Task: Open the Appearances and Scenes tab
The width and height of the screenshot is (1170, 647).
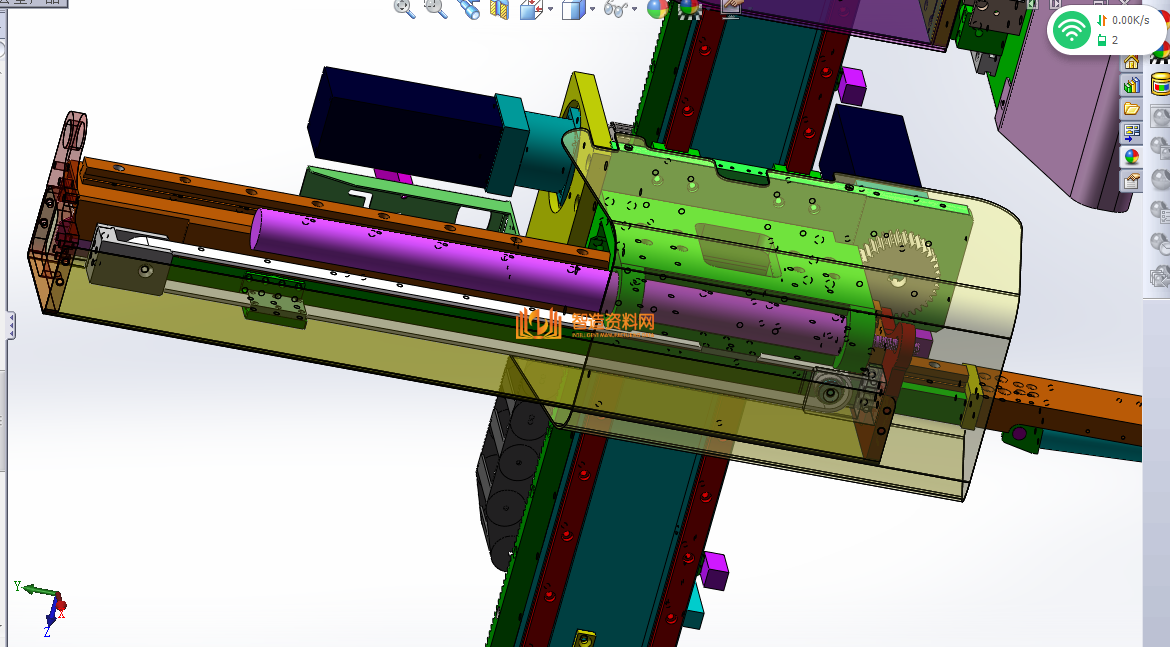Action: coord(1132,156)
